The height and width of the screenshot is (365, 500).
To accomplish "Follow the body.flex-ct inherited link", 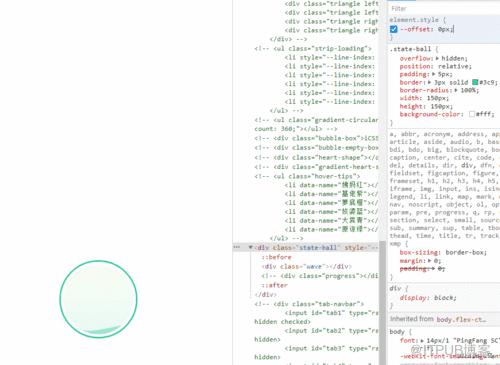I will (x=462, y=319).
